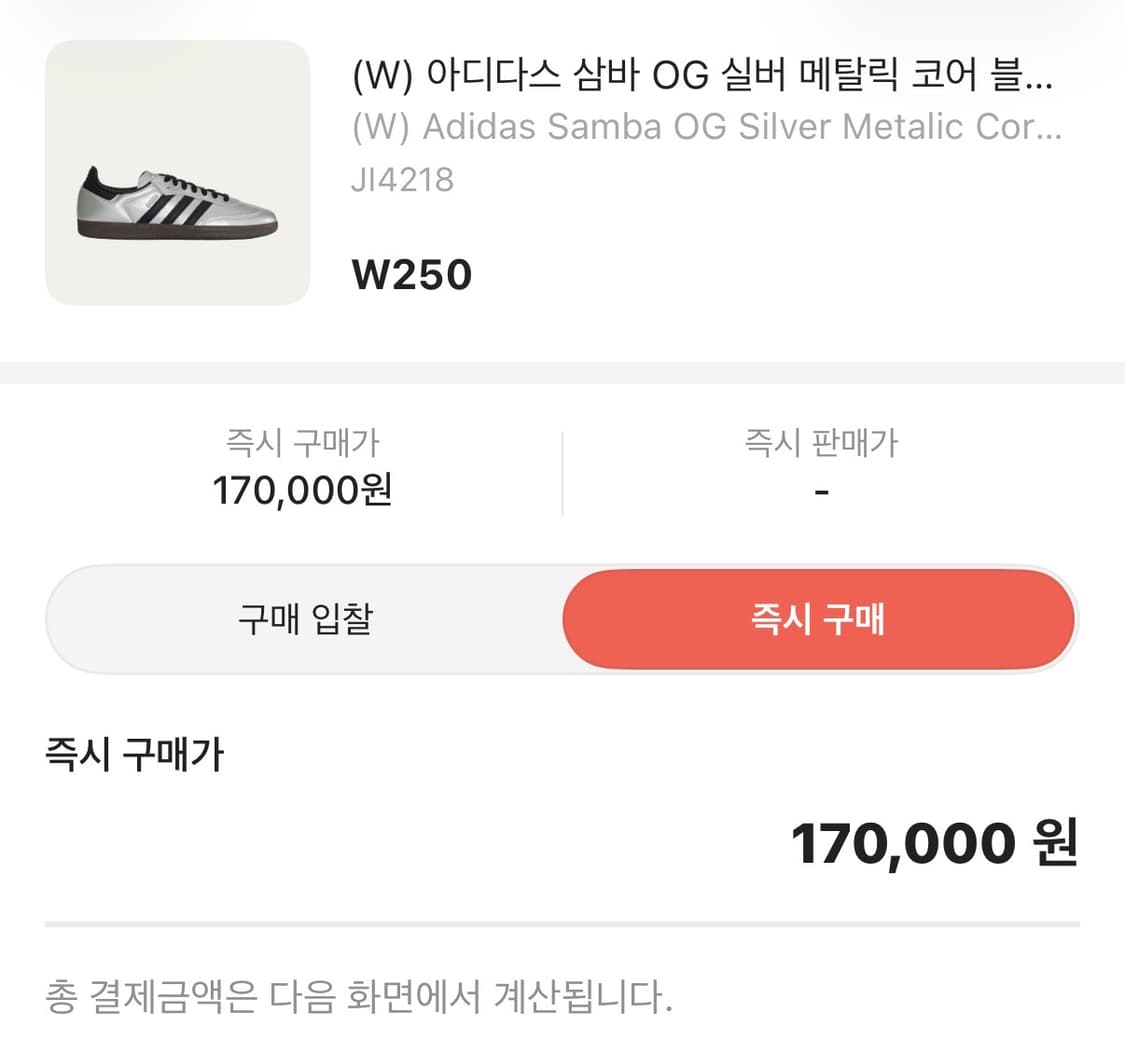Click the dash under 즉시 판매가

pyautogui.click(x=821, y=491)
